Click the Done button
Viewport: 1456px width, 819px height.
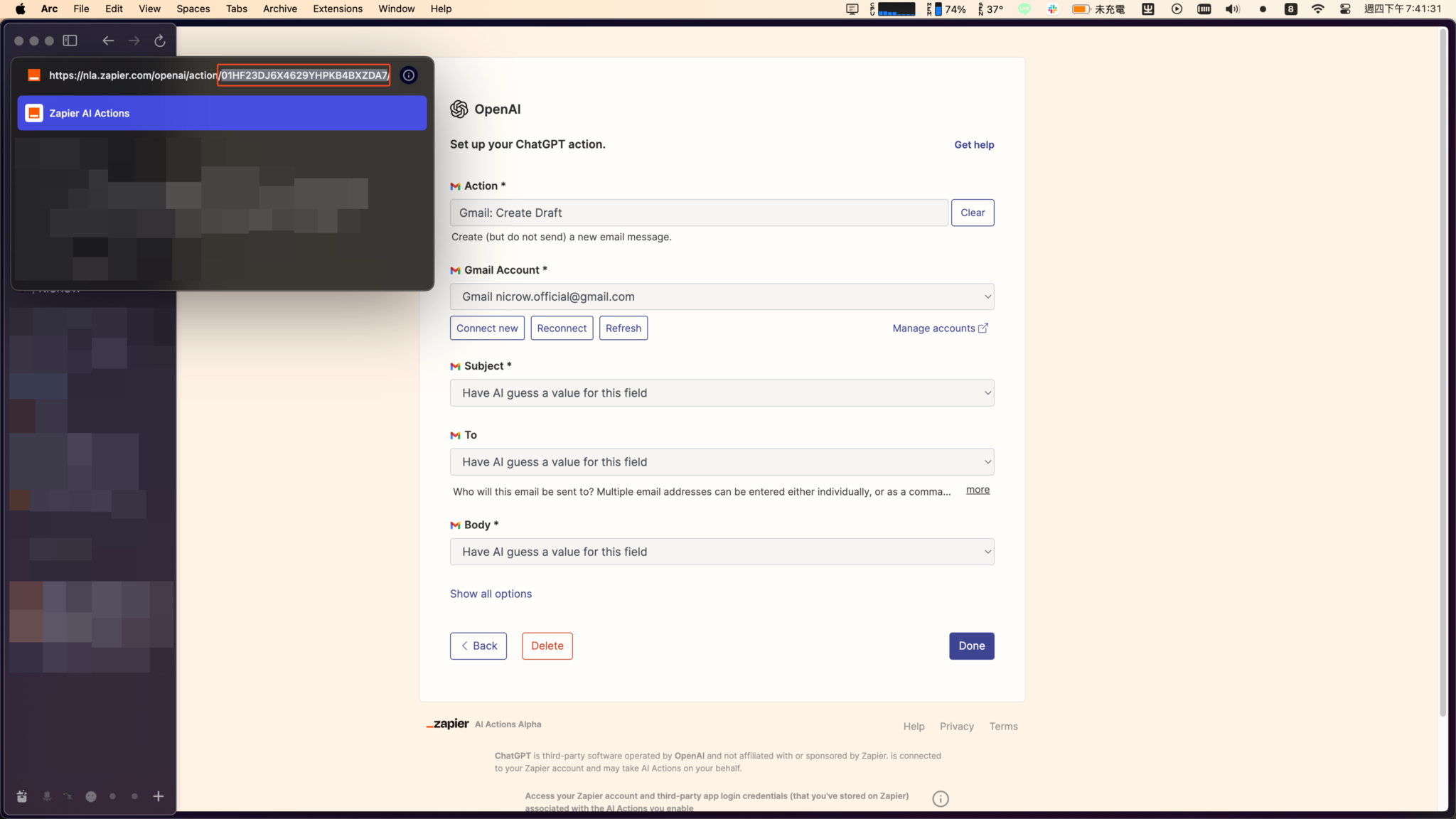pyautogui.click(x=971, y=646)
